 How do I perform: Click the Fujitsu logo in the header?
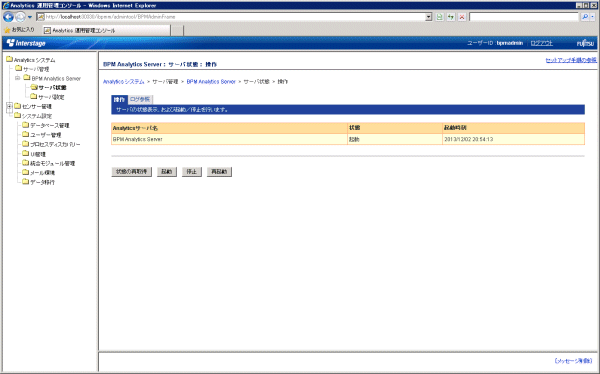[x=585, y=43]
